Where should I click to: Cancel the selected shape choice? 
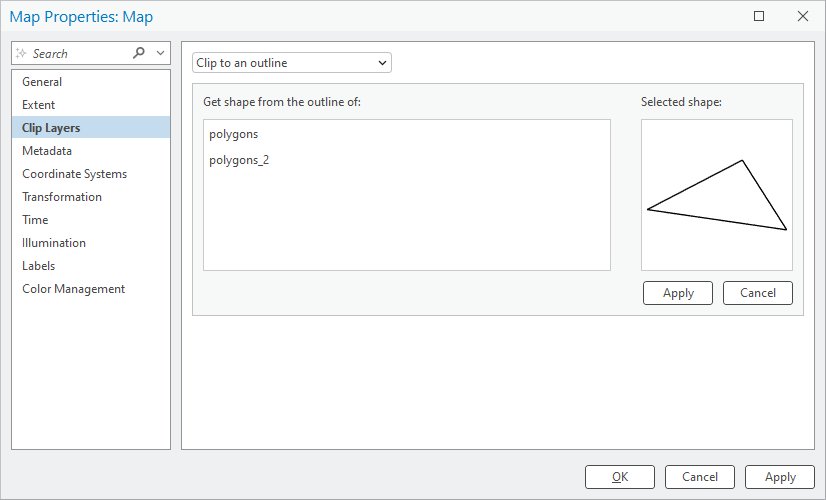757,293
